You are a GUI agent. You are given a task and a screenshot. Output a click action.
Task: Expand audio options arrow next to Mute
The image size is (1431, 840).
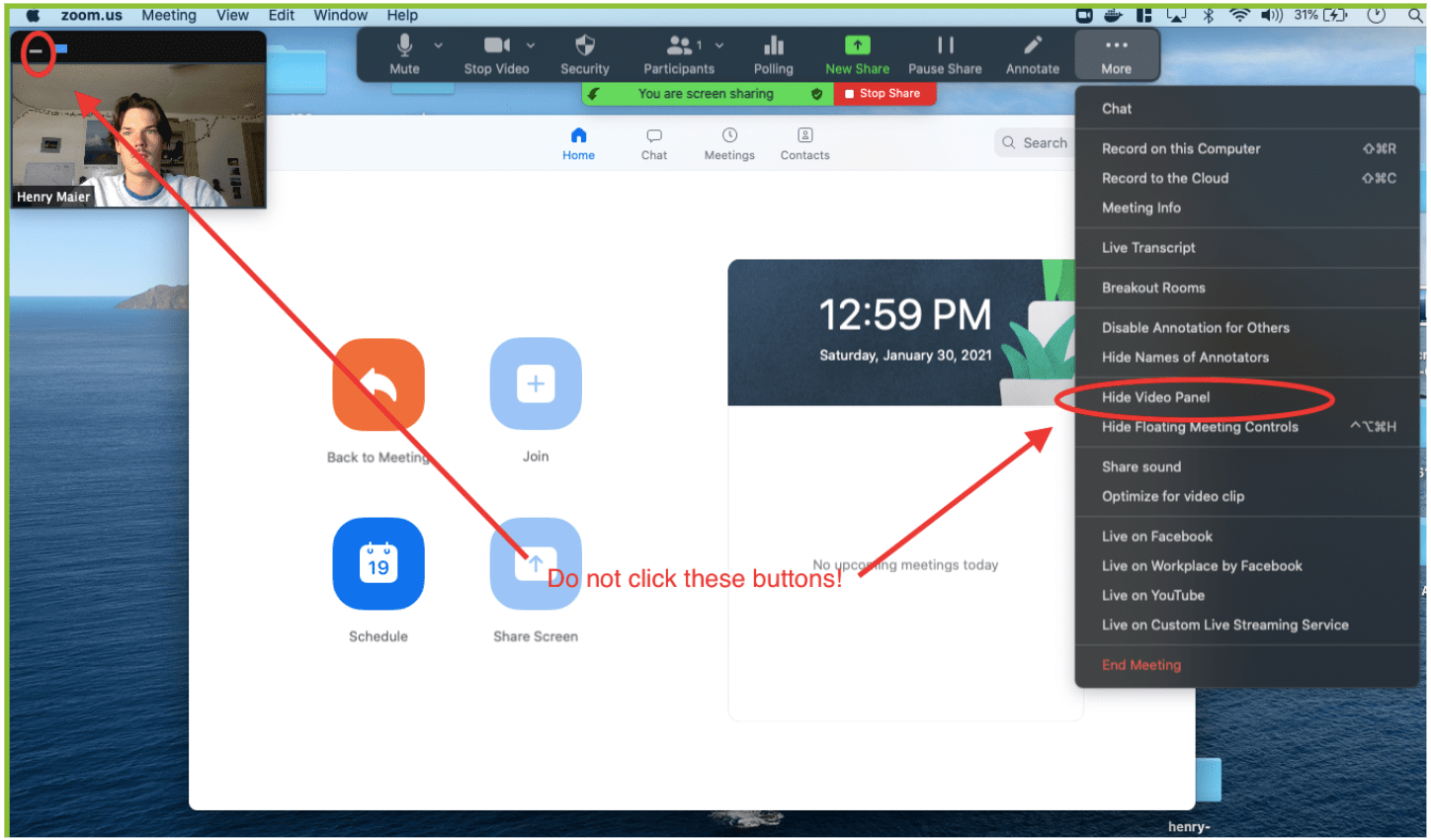[438, 45]
